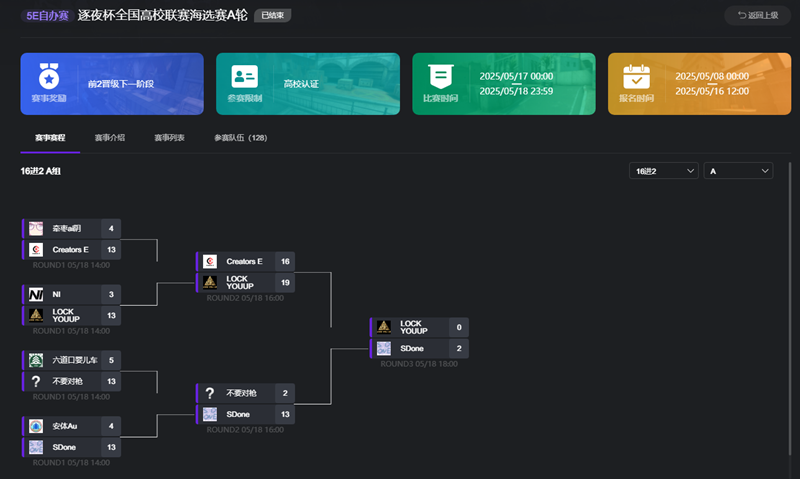Click SDone name in the Round 2 match
This screenshot has height=479, width=800.
(x=238, y=414)
